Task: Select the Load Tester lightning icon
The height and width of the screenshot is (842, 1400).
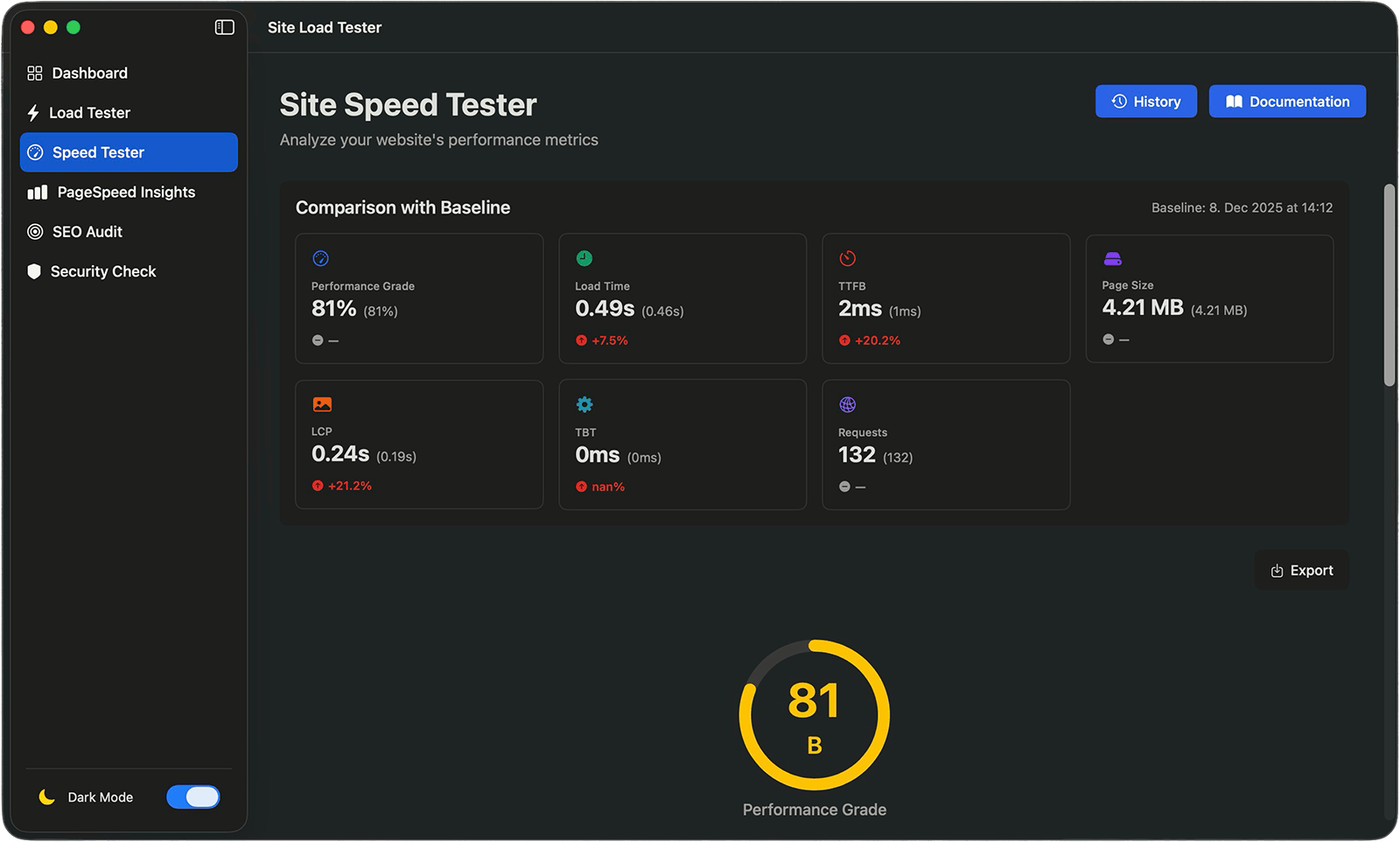Action: click(x=33, y=112)
